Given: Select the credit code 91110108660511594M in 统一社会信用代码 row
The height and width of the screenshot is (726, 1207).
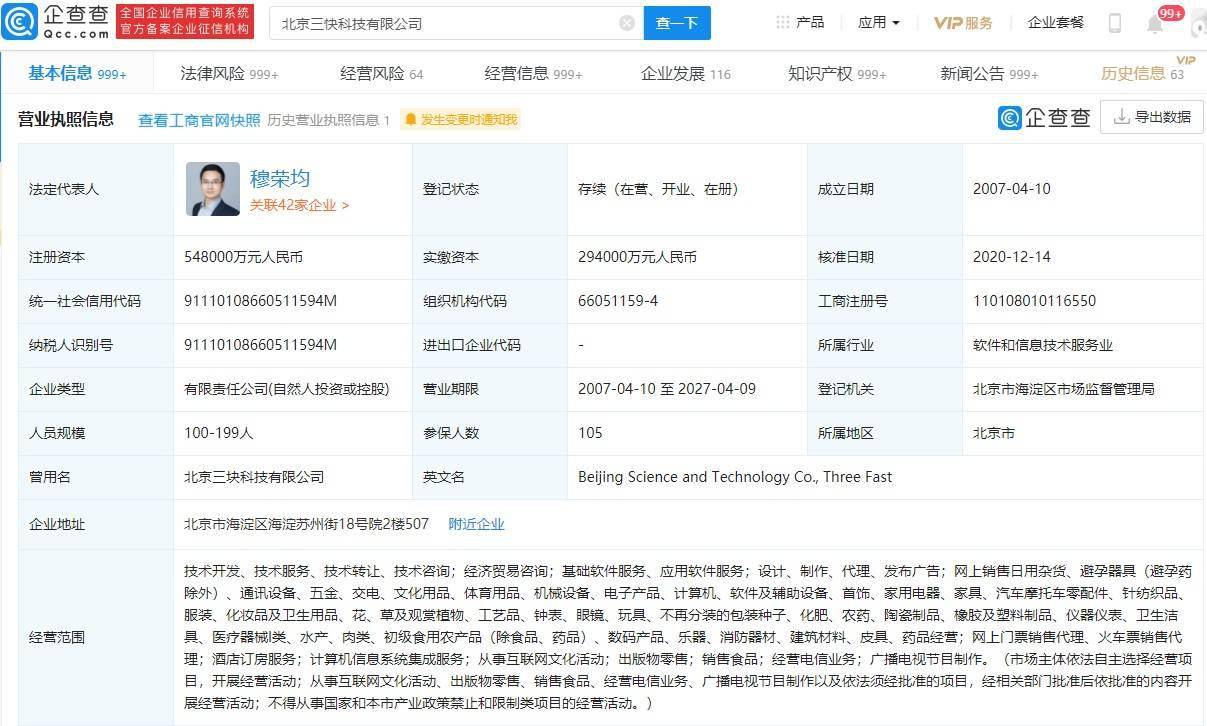Looking at the screenshot, I should tap(261, 301).
